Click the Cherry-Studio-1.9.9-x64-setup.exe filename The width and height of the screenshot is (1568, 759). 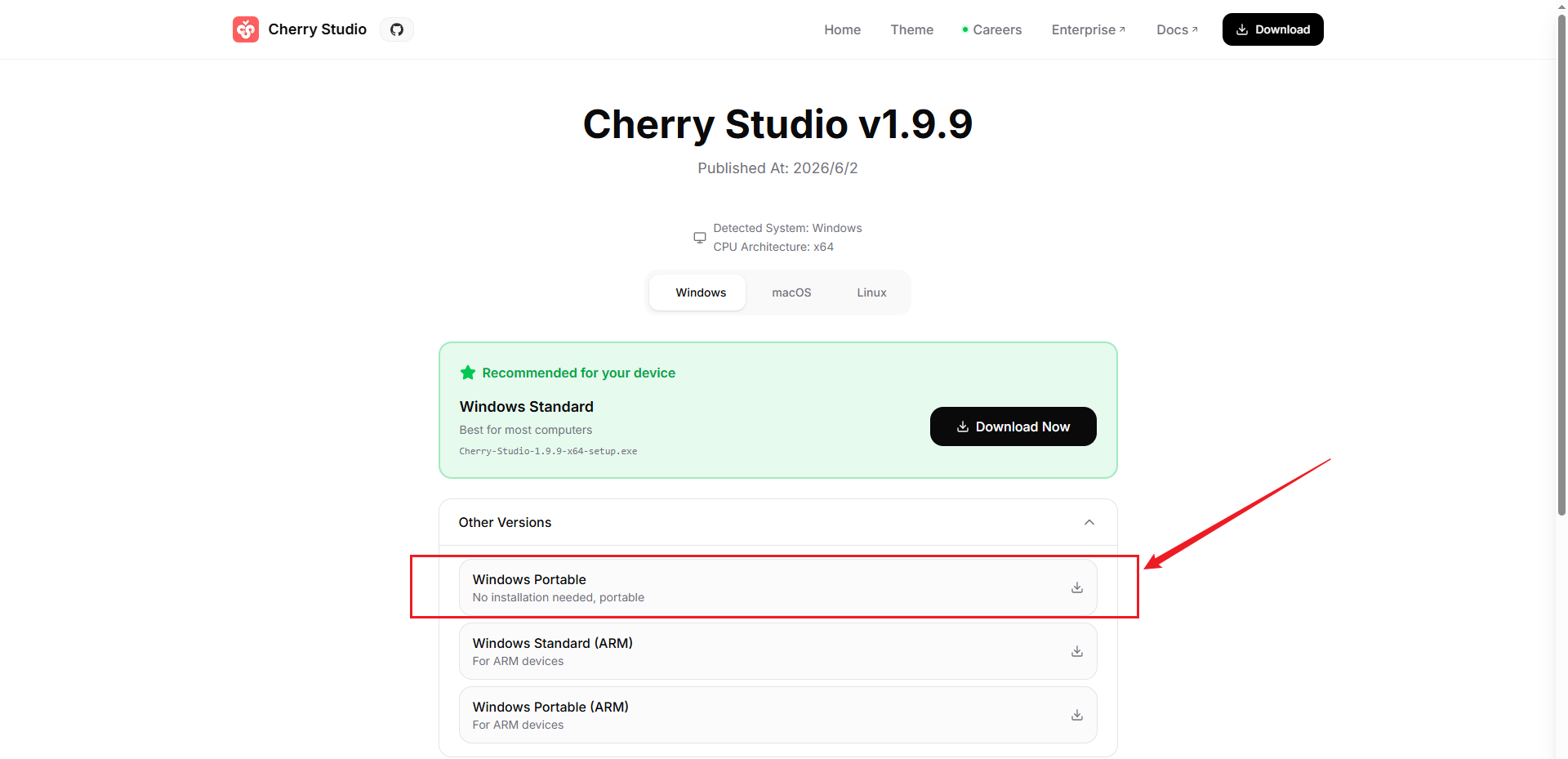(548, 451)
